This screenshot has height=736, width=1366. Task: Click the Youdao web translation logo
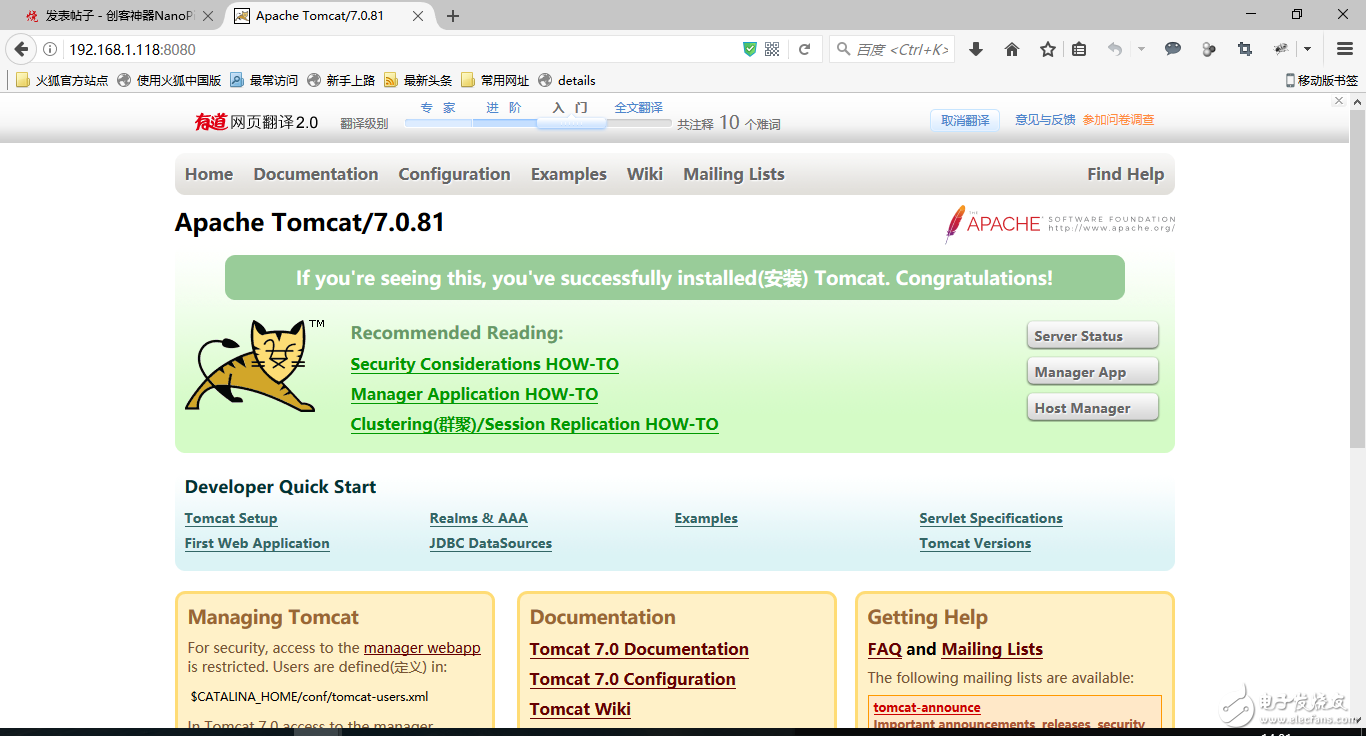[256, 122]
